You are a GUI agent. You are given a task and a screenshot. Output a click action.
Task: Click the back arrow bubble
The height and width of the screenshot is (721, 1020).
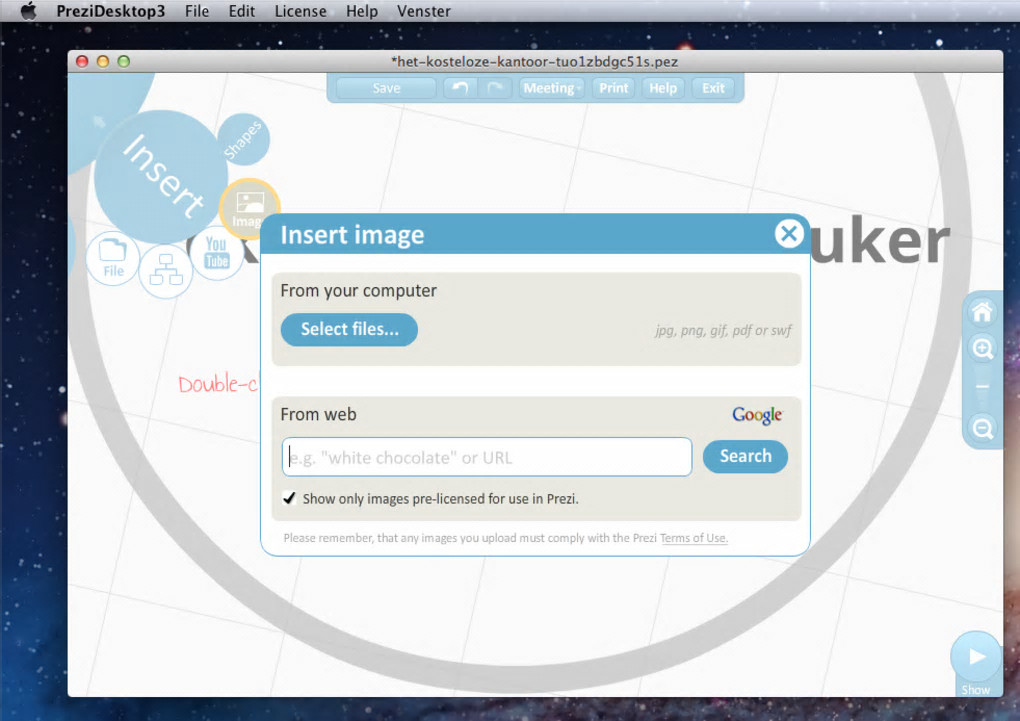pyautogui.click(x=100, y=121)
